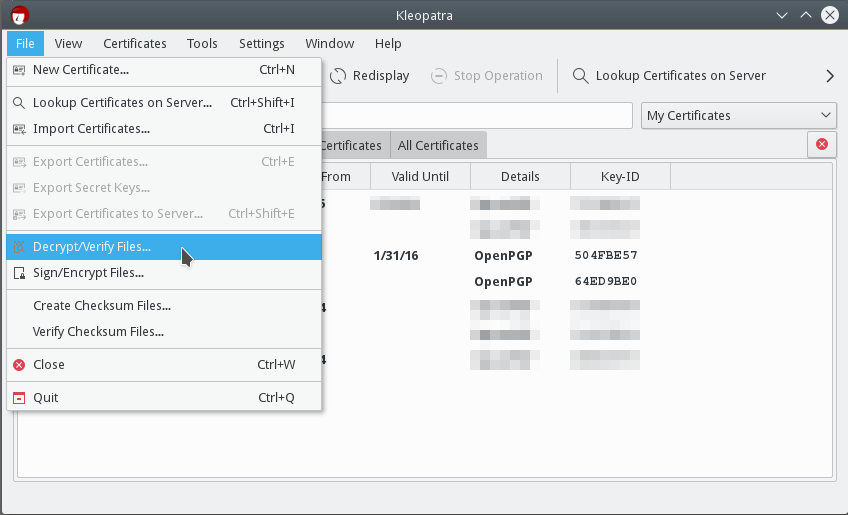This screenshot has width=848, height=515.
Task: Expand the toolbar overflow chevron
Action: 829,76
